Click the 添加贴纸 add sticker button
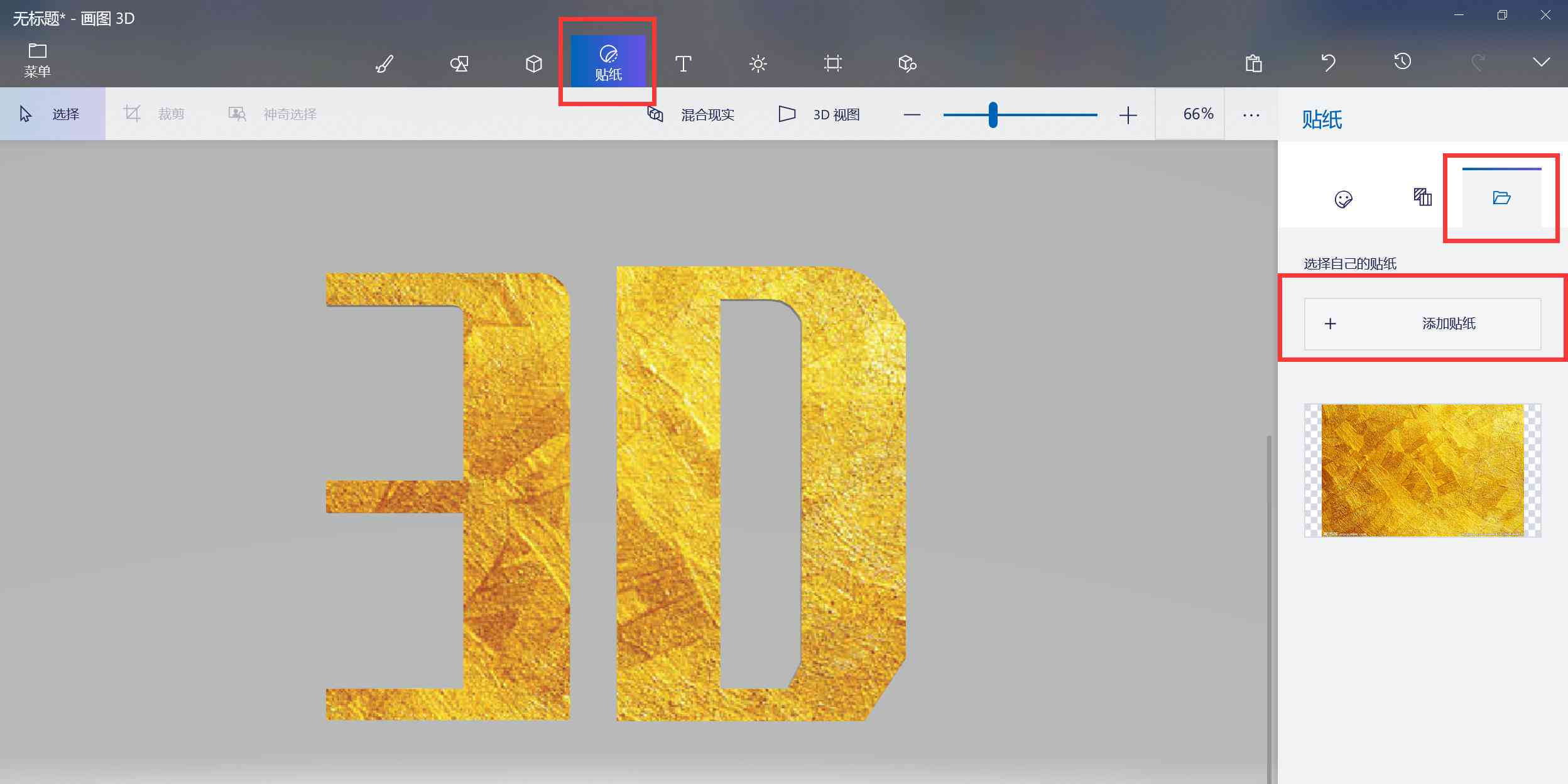Screen dimensions: 1568x784 1422,324
